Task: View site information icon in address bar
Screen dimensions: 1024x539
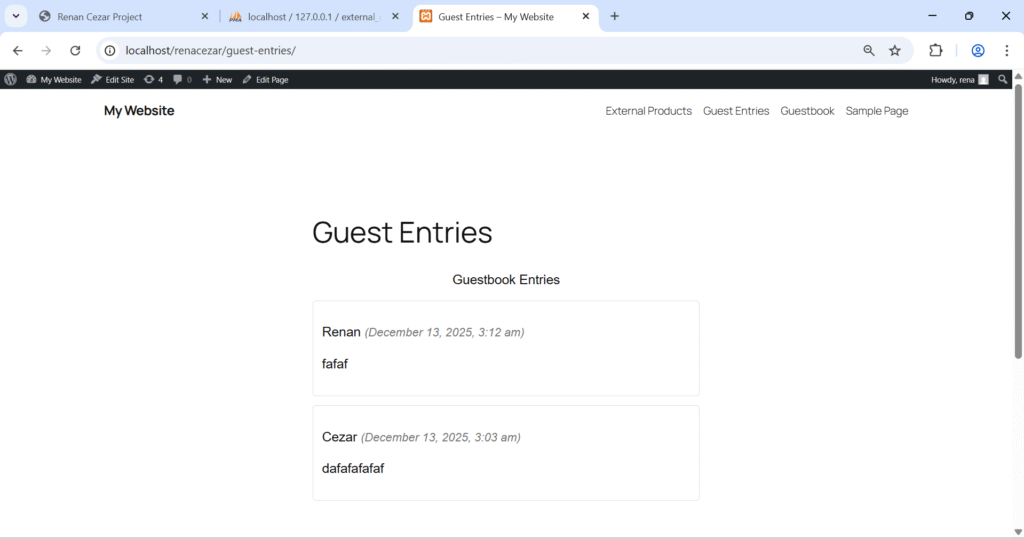Action: pos(110,51)
